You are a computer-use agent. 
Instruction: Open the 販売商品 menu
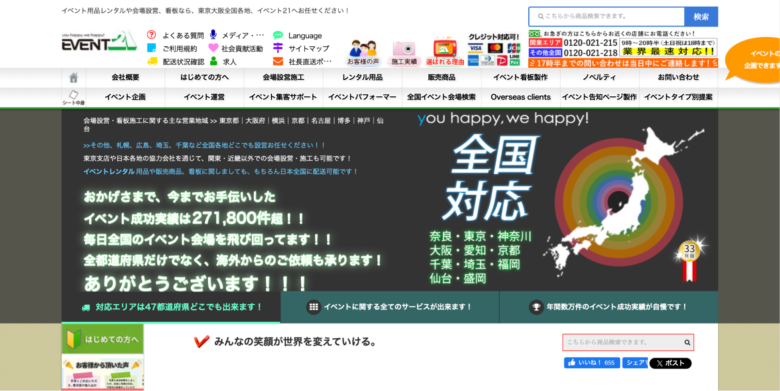pos(442,78)
